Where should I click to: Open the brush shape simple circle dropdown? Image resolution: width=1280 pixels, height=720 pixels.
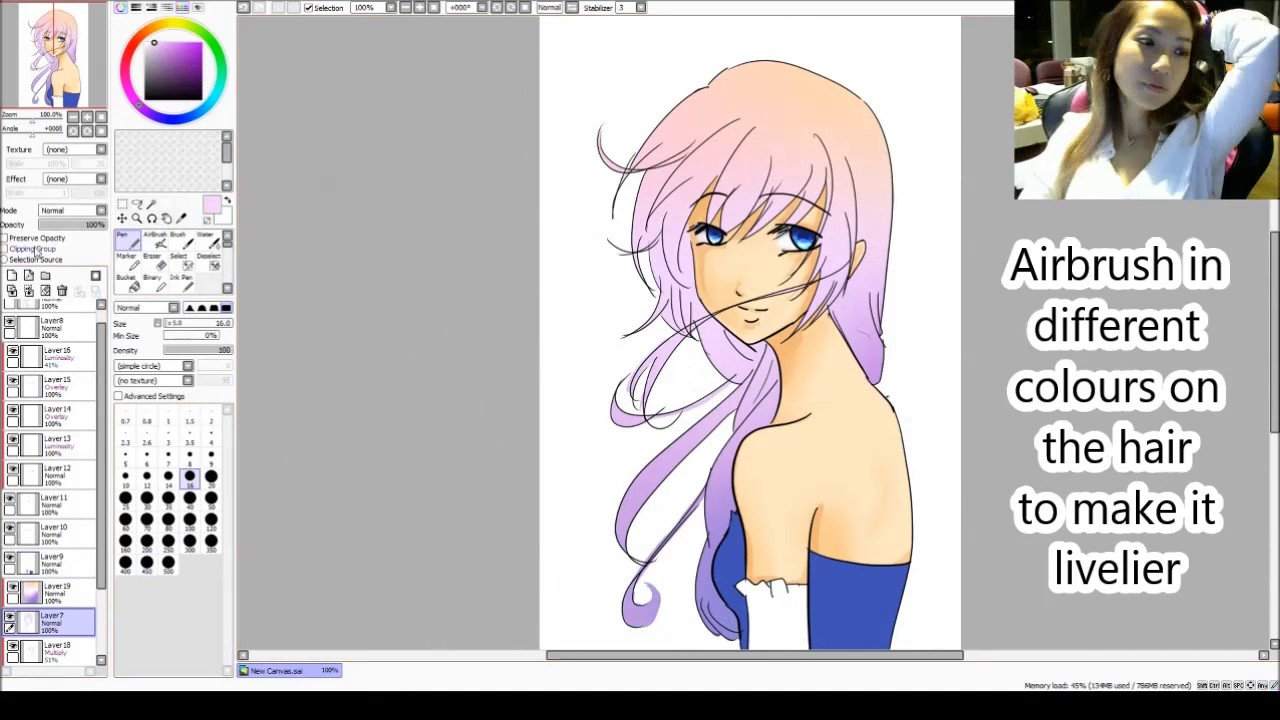[x=154, y=366]
